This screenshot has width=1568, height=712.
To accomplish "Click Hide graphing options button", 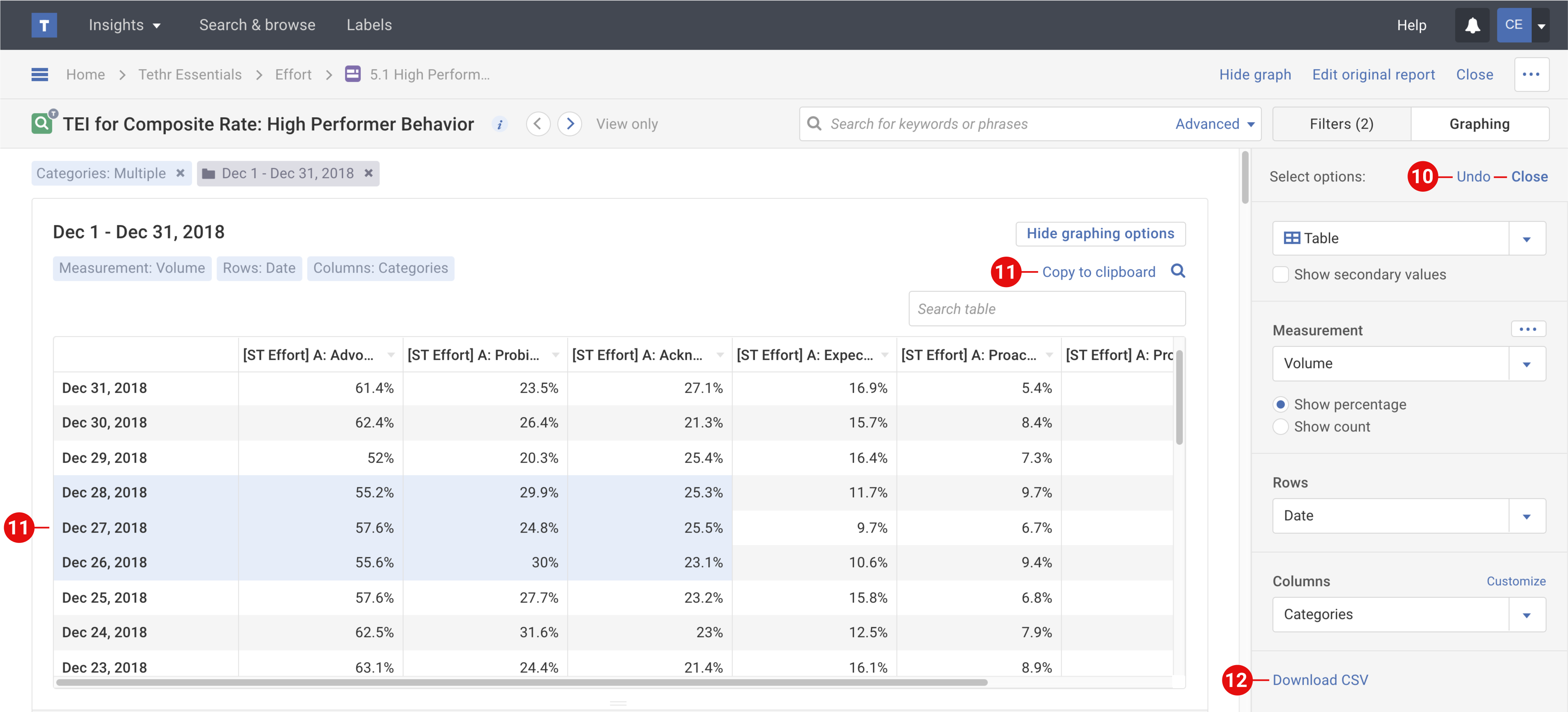I will pos(1100,234).
